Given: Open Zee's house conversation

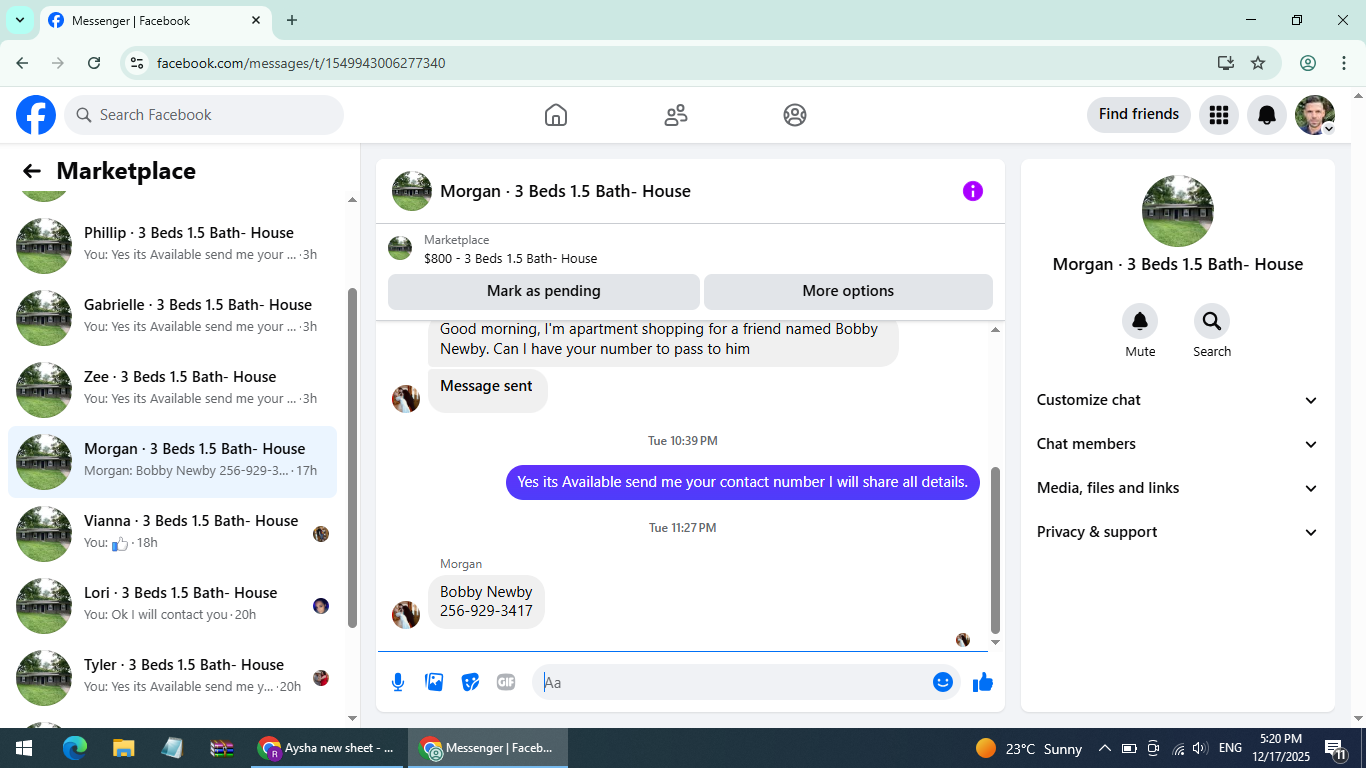Looking at the screenshot, I should 172,390.
